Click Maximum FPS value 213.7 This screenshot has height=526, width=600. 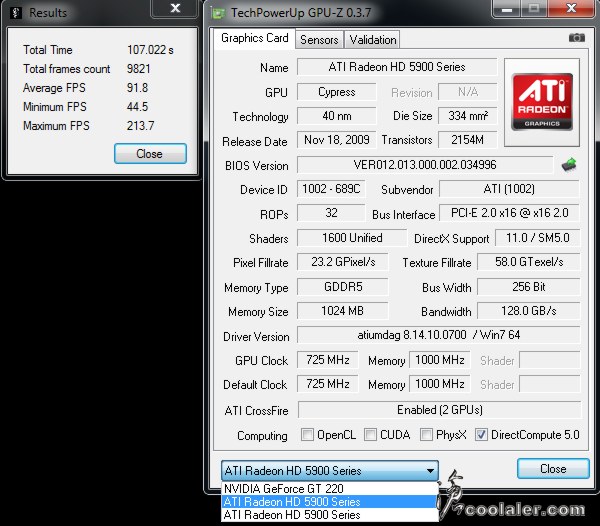[140, 125]
